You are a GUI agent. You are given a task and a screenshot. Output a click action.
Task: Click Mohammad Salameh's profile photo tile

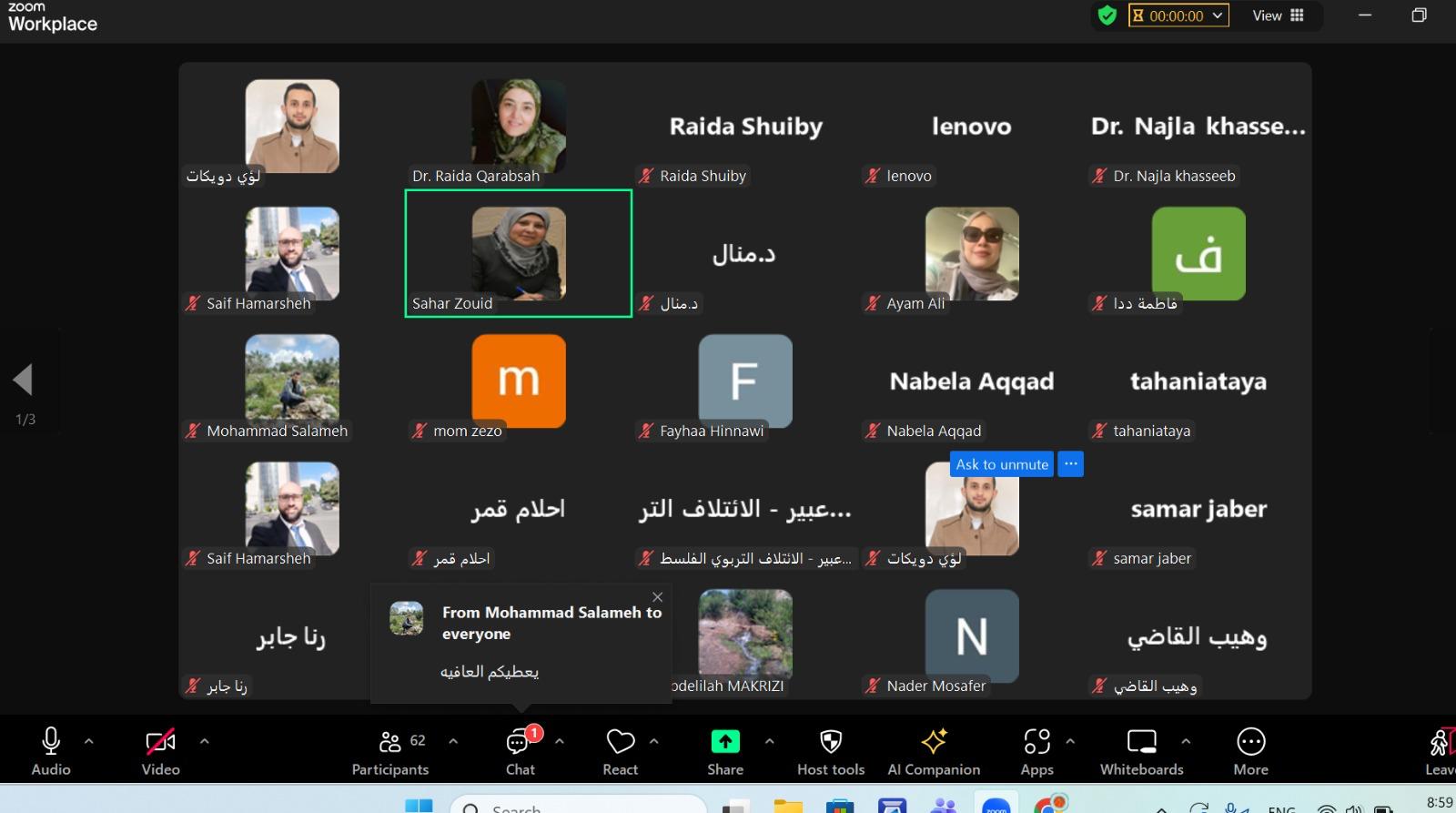[292, 381]
